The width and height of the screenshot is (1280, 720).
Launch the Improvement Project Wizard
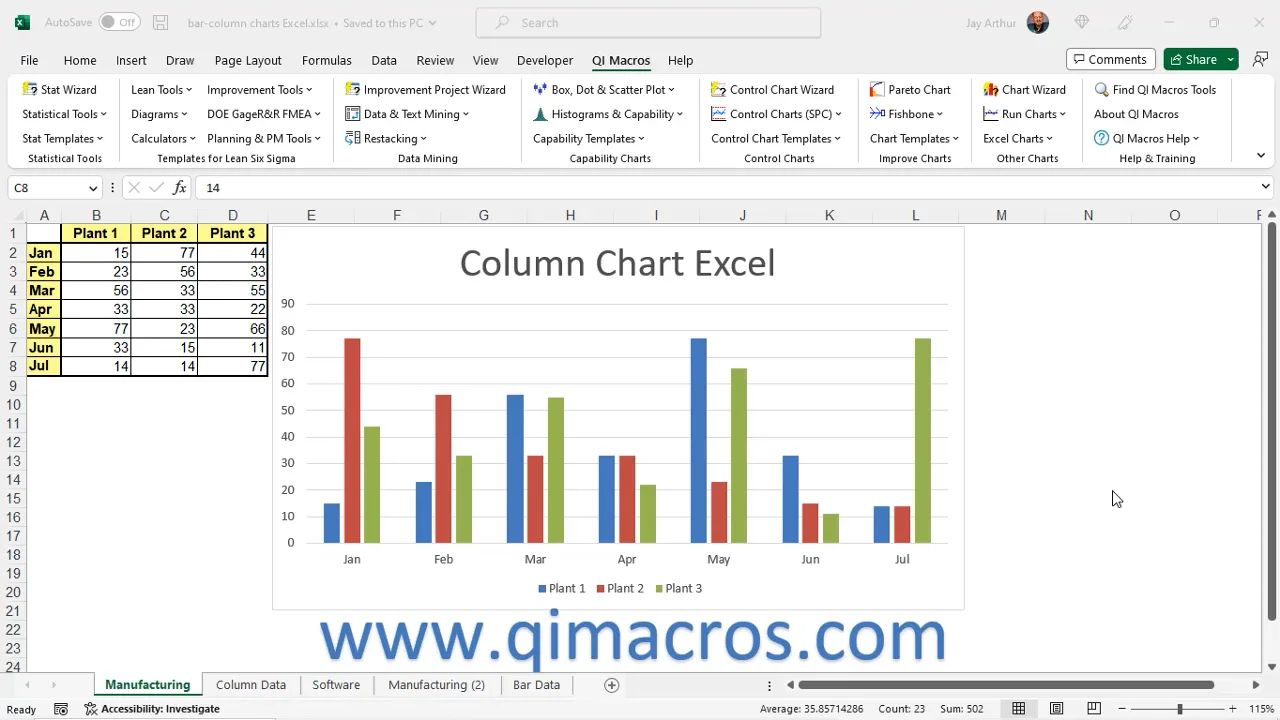click(425, 89)
